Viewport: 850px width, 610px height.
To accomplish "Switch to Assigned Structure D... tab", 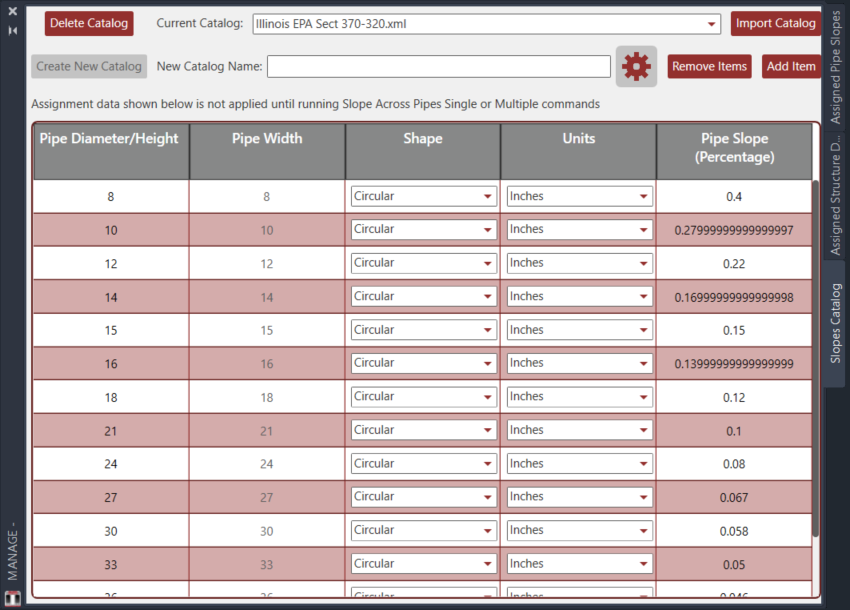I will point(835,195).
